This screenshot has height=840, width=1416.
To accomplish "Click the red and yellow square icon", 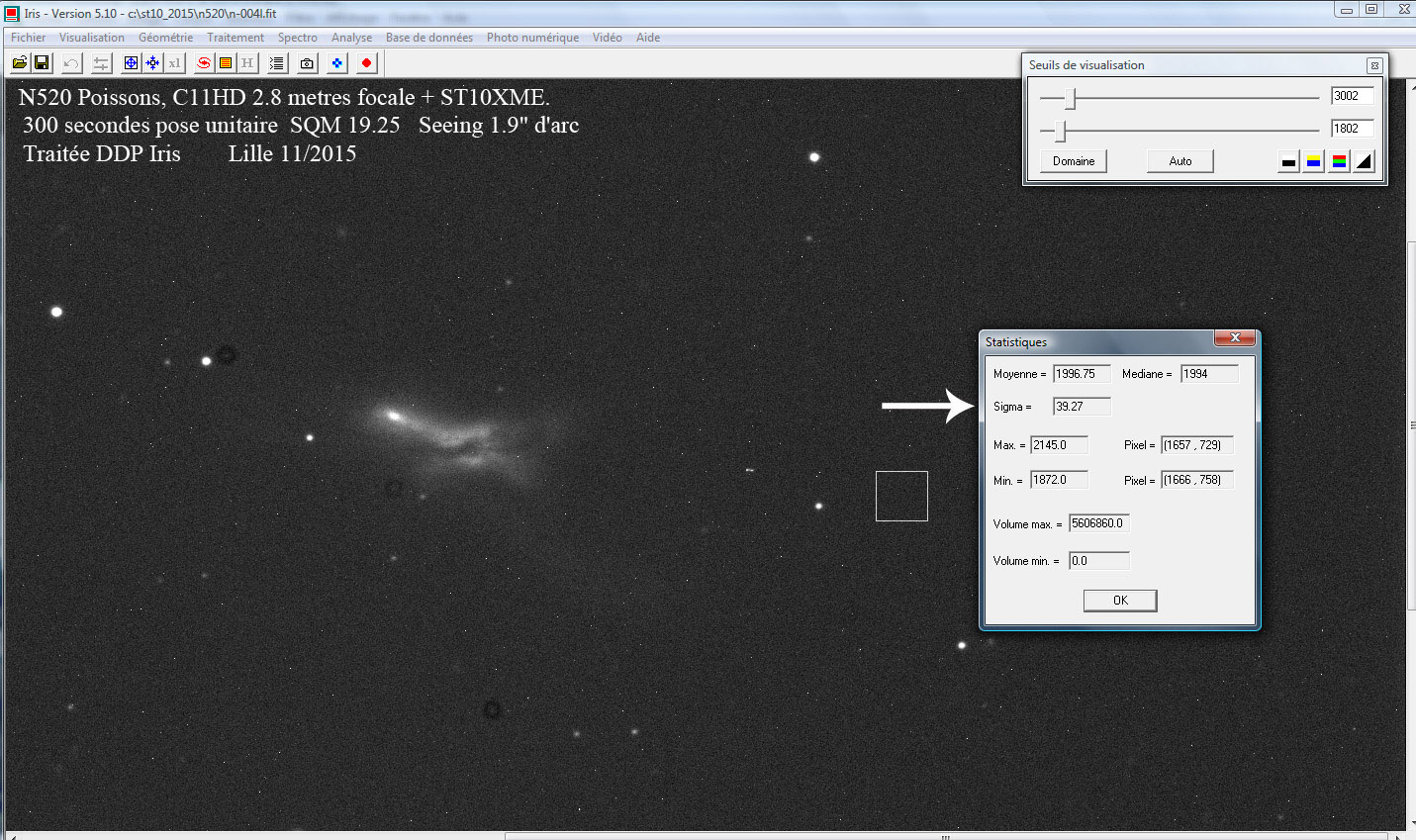I will tap(226, 63).
